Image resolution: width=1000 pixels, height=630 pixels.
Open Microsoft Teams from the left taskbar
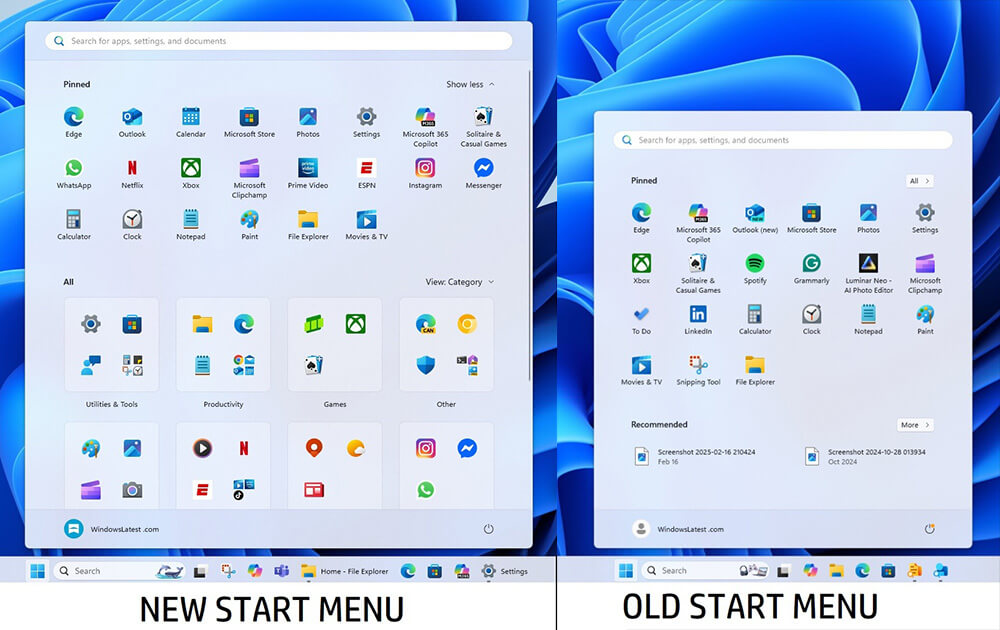[281, 571]
